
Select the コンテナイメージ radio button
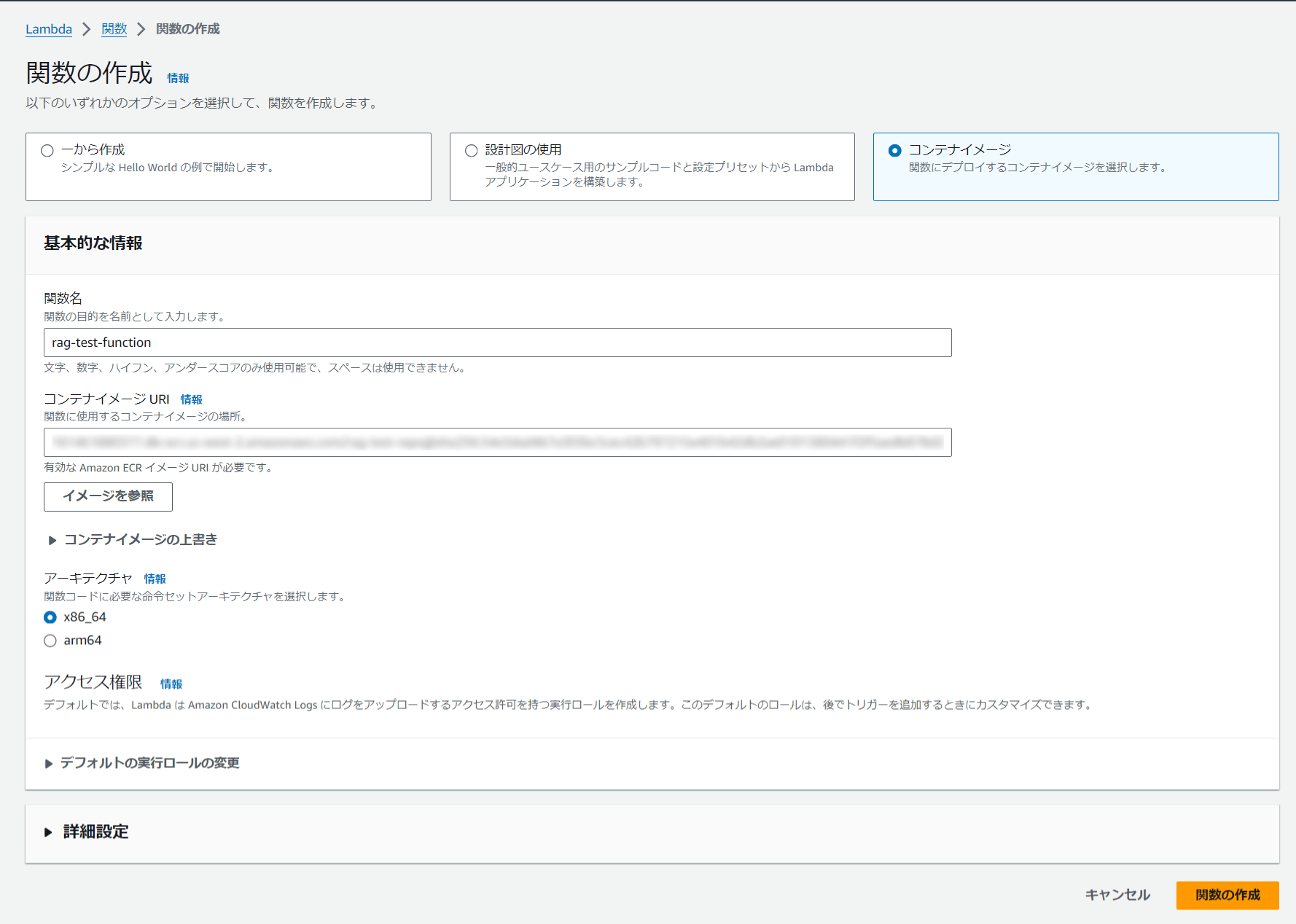click(895, 150)
